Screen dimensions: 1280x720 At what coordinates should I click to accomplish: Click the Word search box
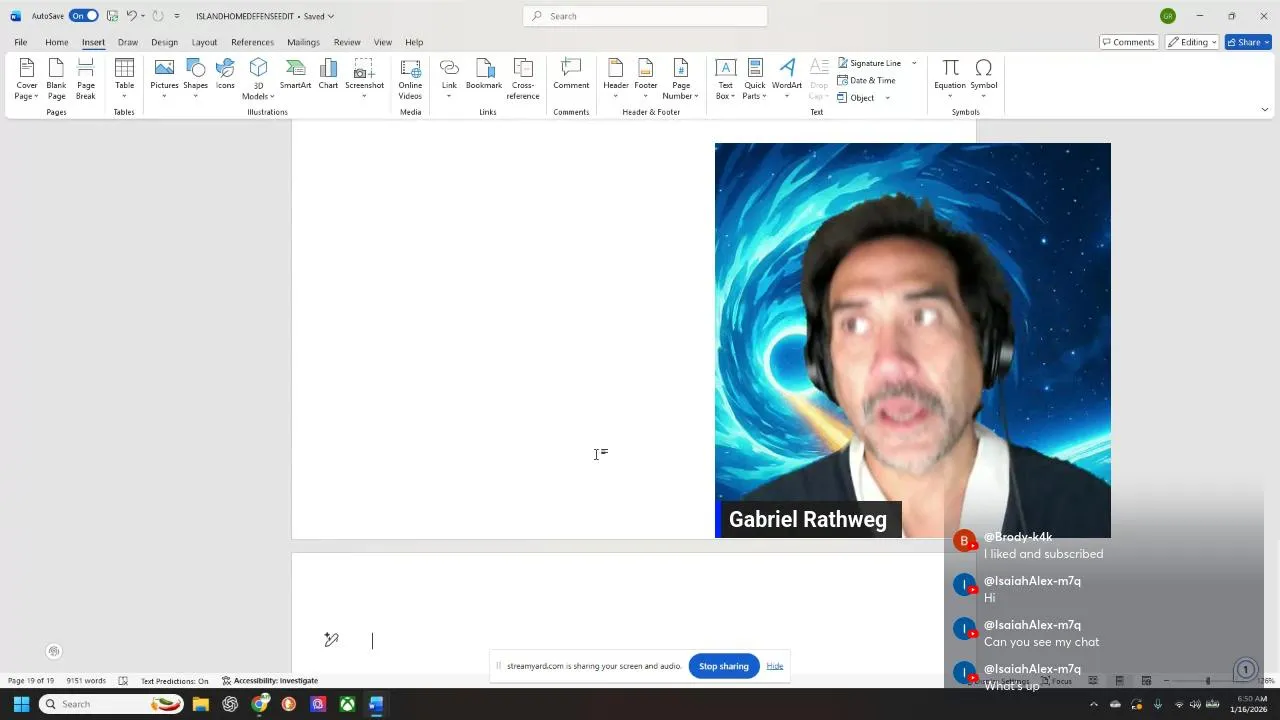(645, 16)
